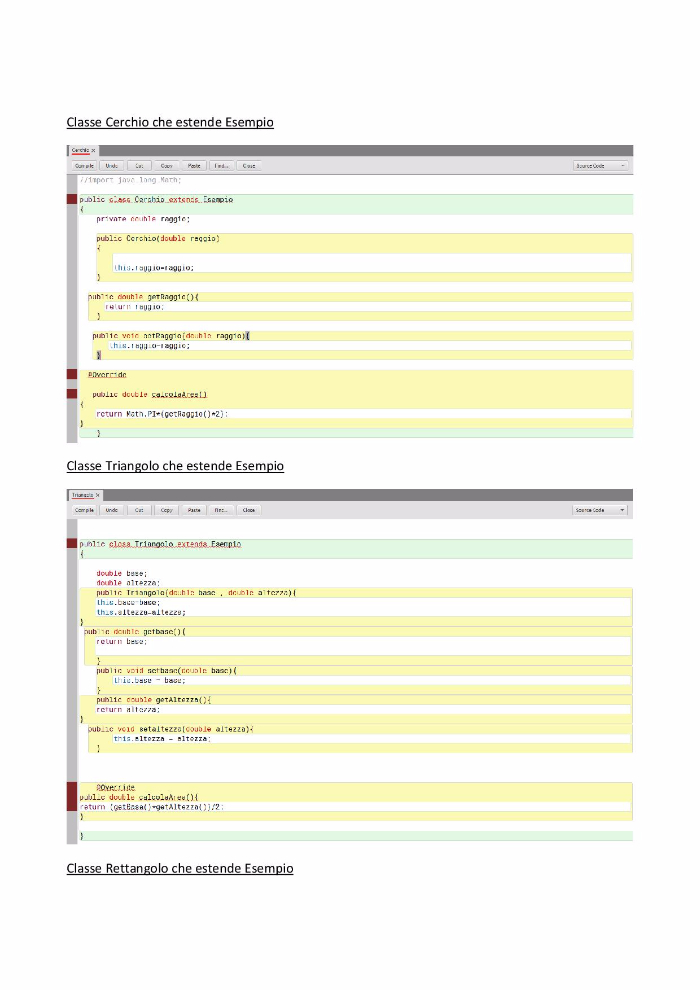Click Copy in the Cerchio editor
Image resolution: width=700 pixels, height=990 pixels.
pyautogui.click(x=167, y=166)
